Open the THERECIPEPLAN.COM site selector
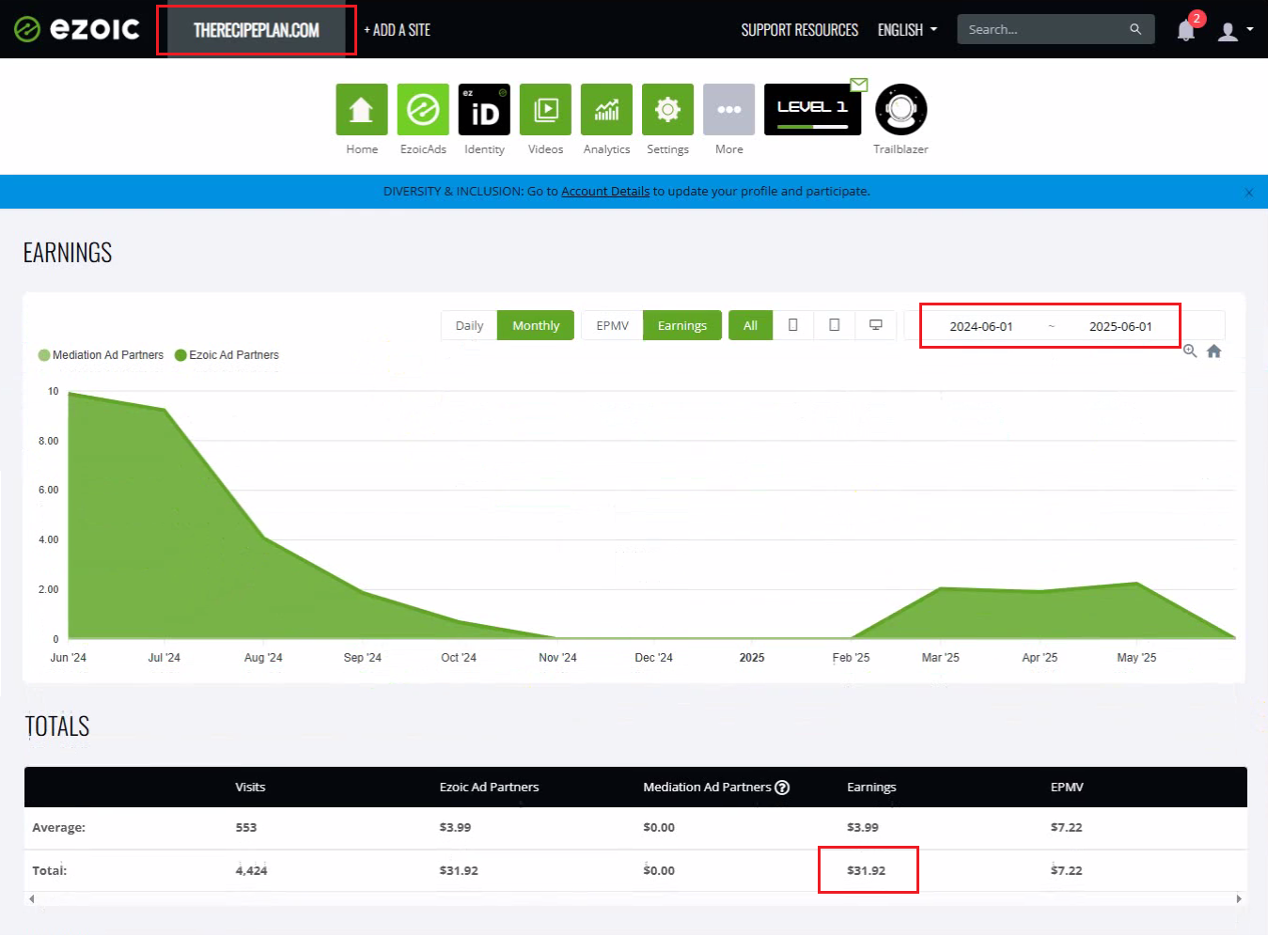Image resolution: width=1268 pixels, height=952 pixels. click(256, 30)
